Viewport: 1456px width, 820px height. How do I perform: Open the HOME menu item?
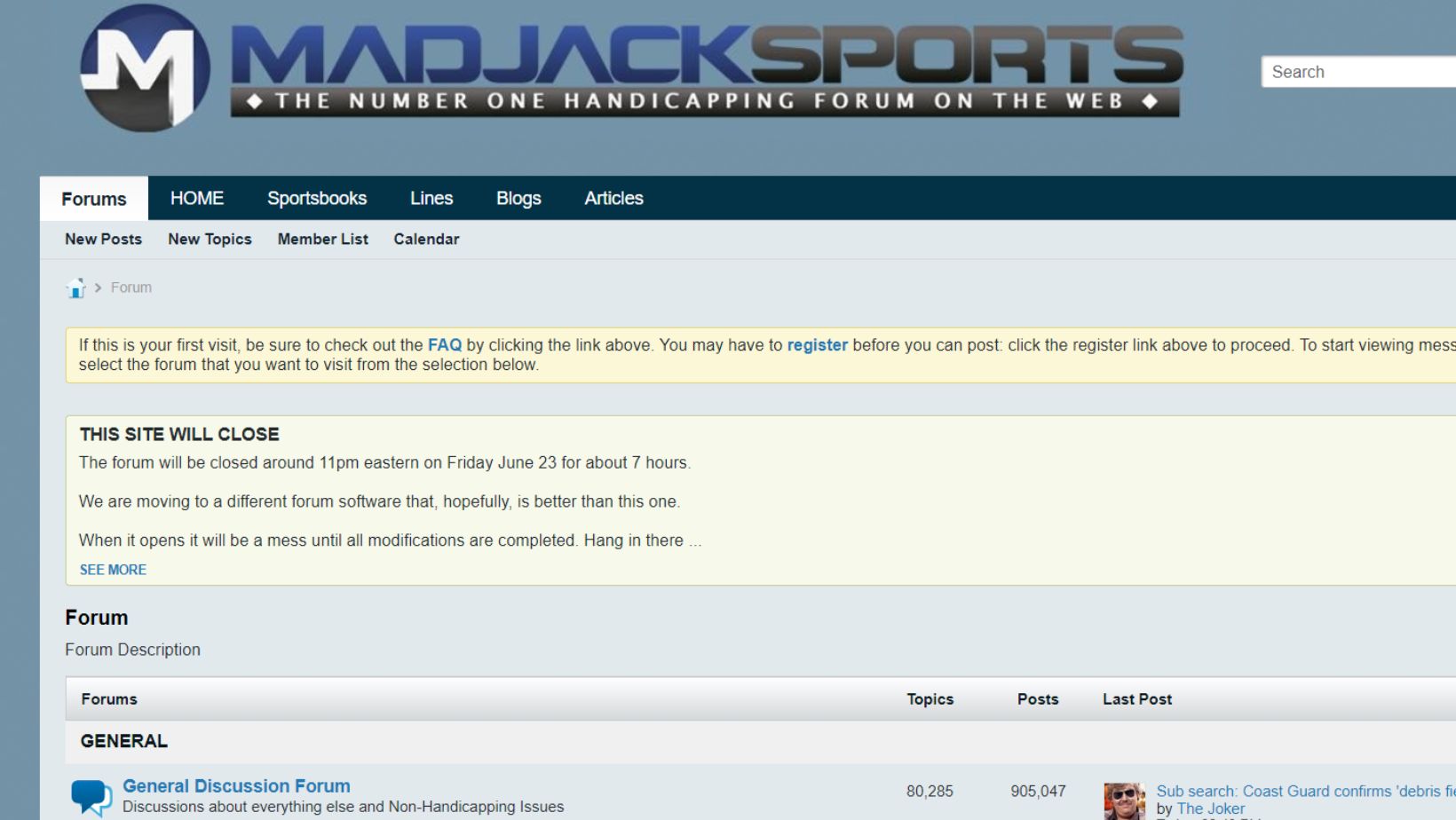[x=197, y=198]
